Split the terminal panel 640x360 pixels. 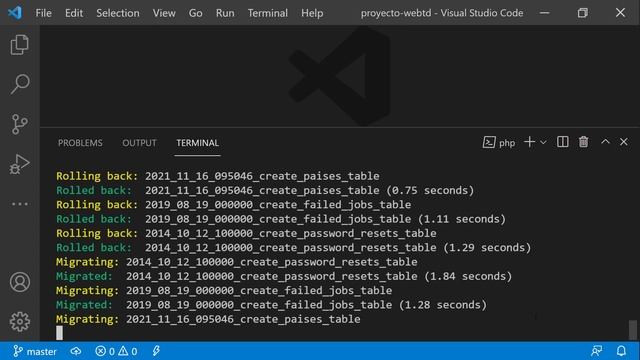562,142
